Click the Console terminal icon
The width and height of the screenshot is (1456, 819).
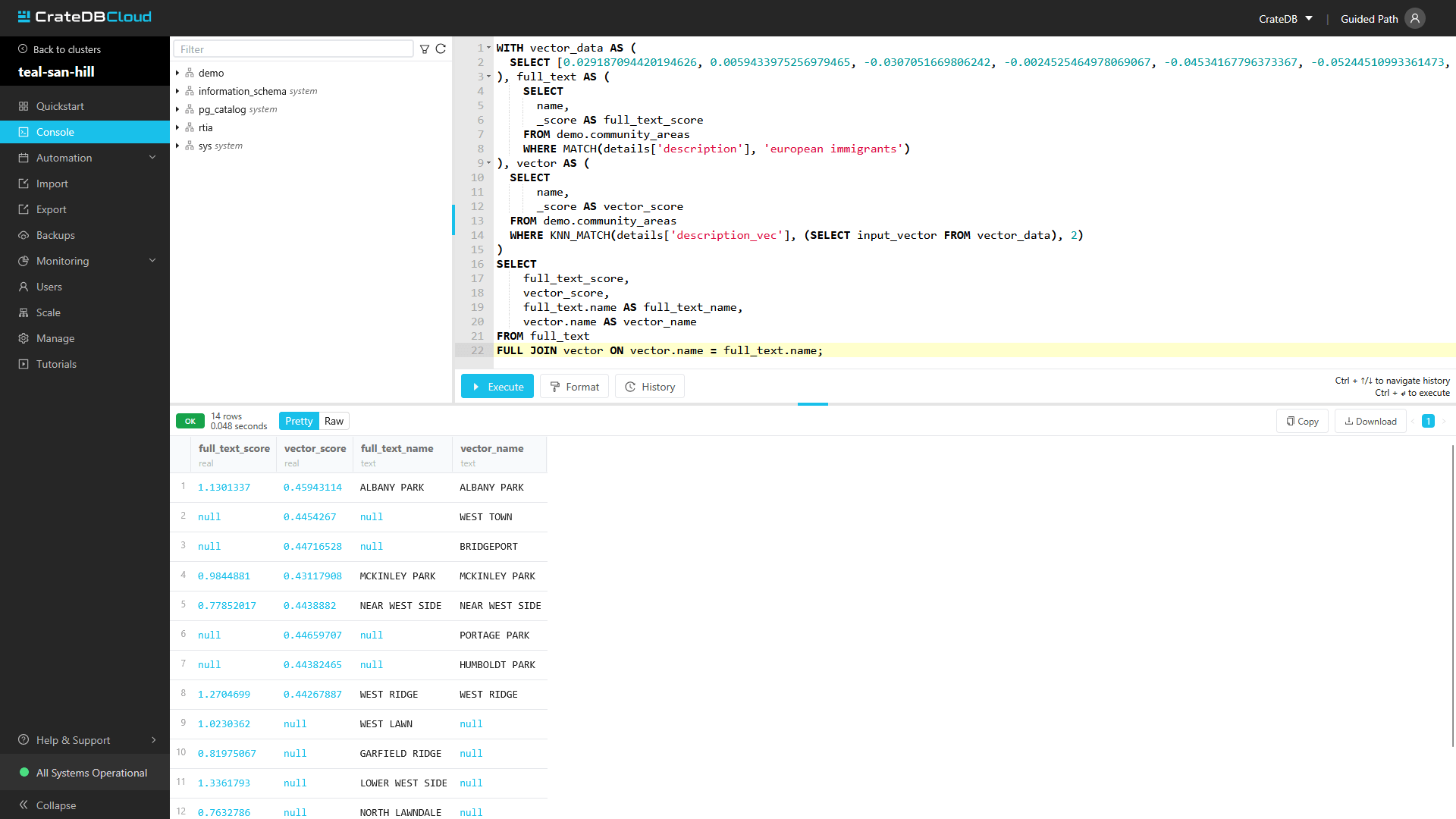[x=24, y=132]
